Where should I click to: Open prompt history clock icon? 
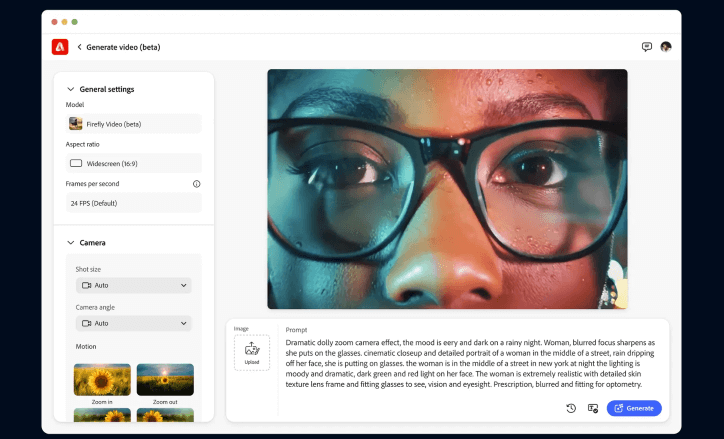pyautogui.click(x=571, y=408)
